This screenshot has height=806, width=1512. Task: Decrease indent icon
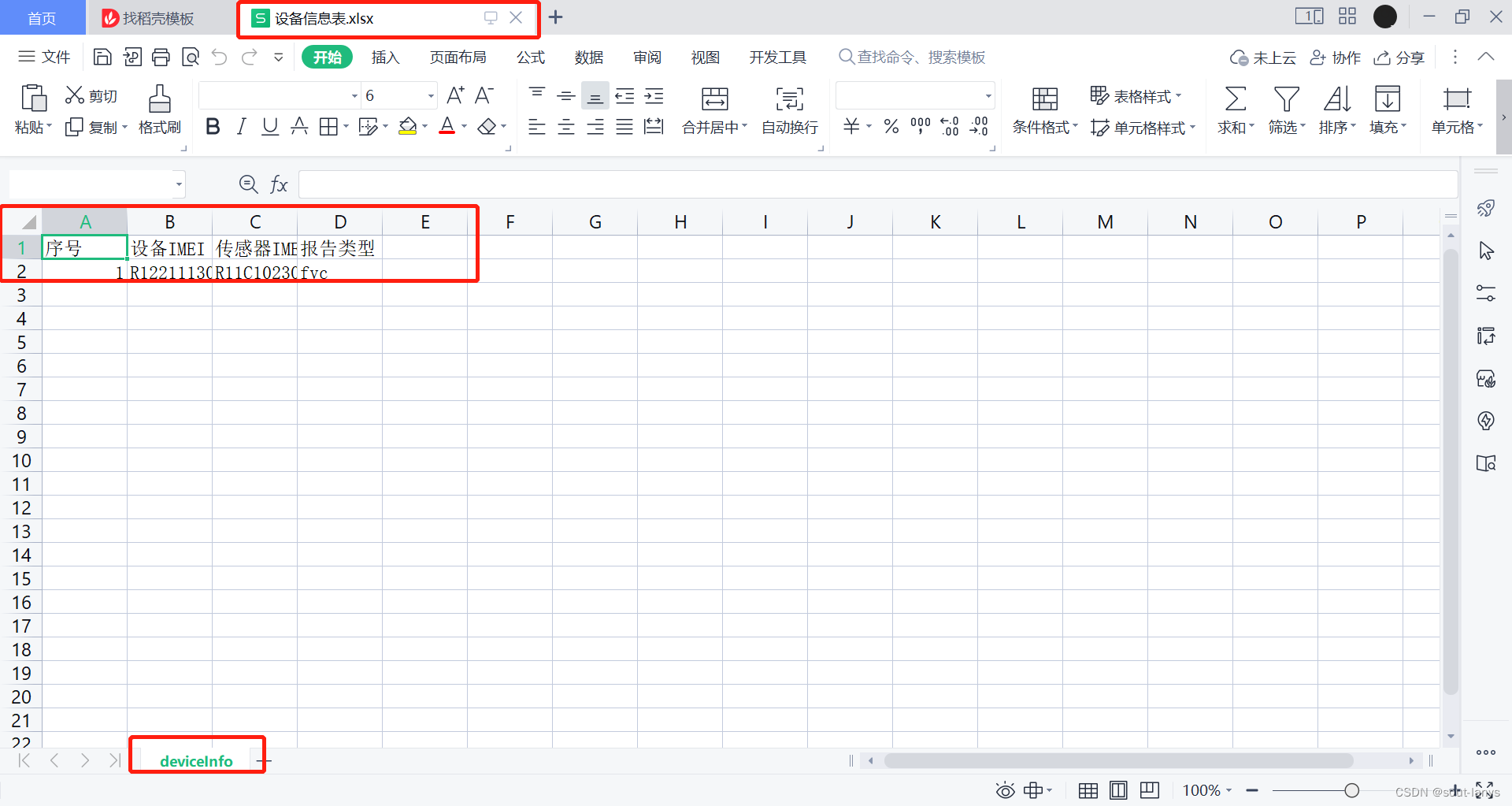click(x=624, y=95)
